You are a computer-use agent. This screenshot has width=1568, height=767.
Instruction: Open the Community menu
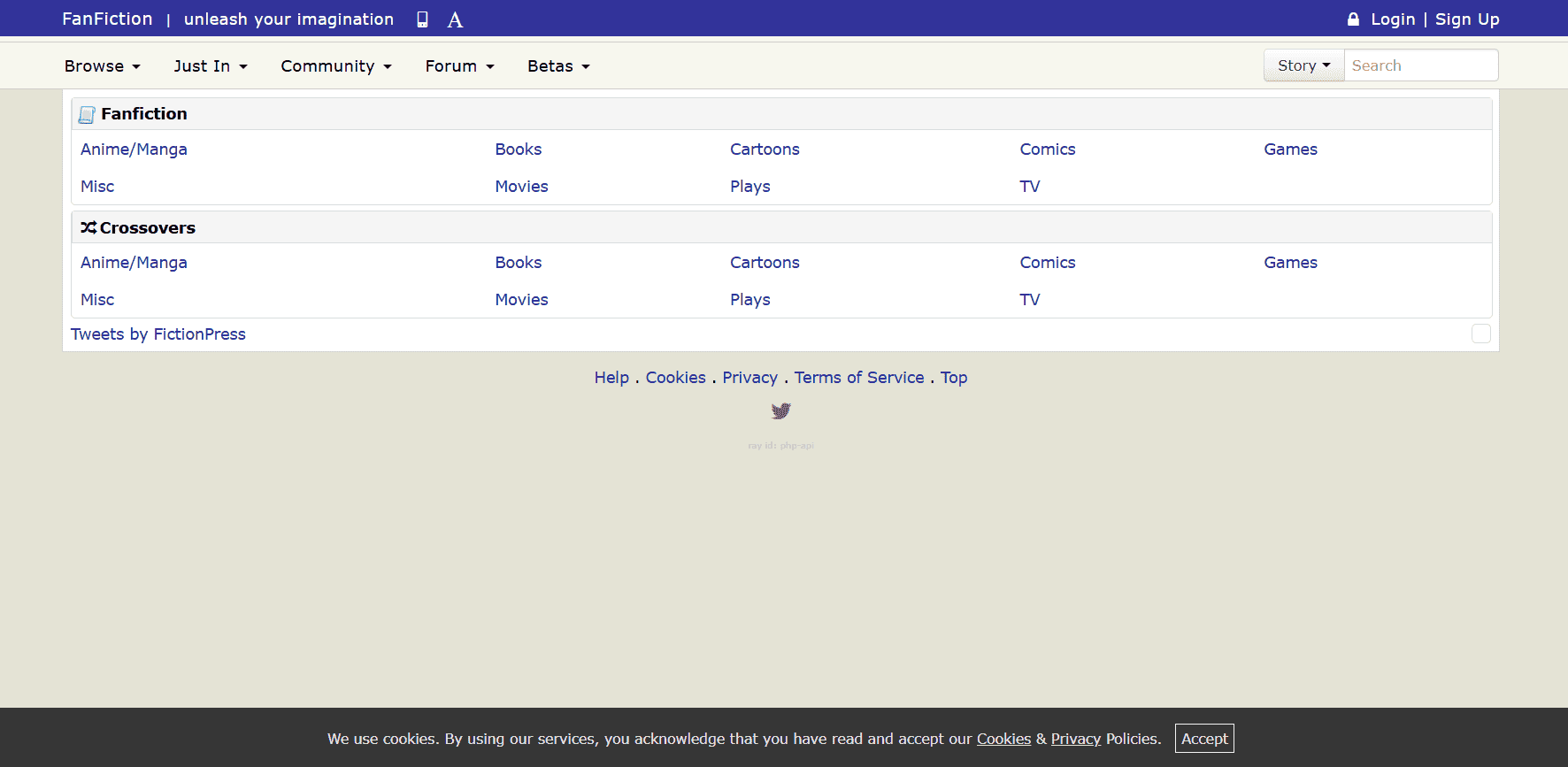pyautogui.click(x=335, y=66)
